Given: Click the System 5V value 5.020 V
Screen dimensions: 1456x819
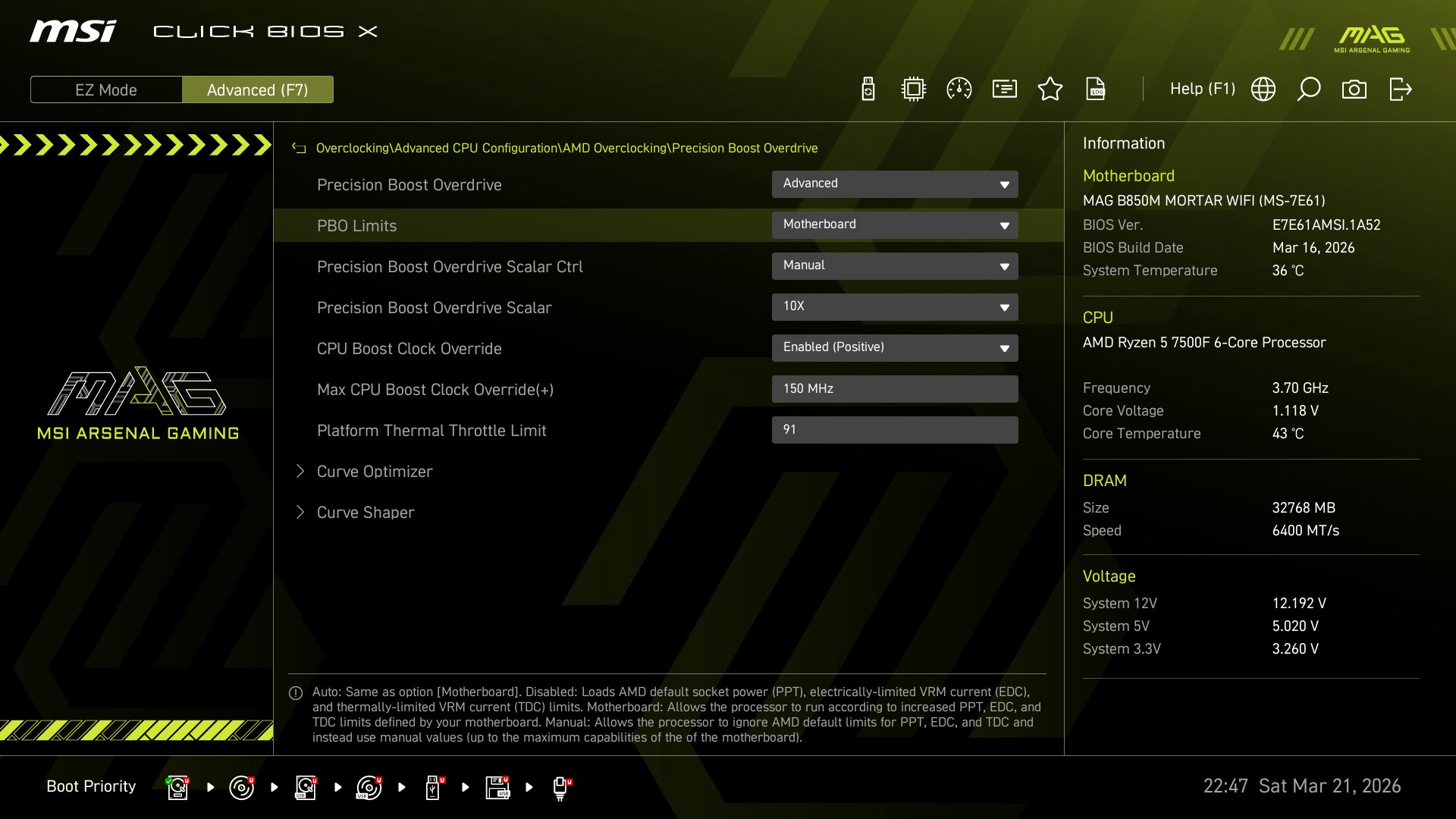Looking at the screenshot, I should [x=1295, y=626].
